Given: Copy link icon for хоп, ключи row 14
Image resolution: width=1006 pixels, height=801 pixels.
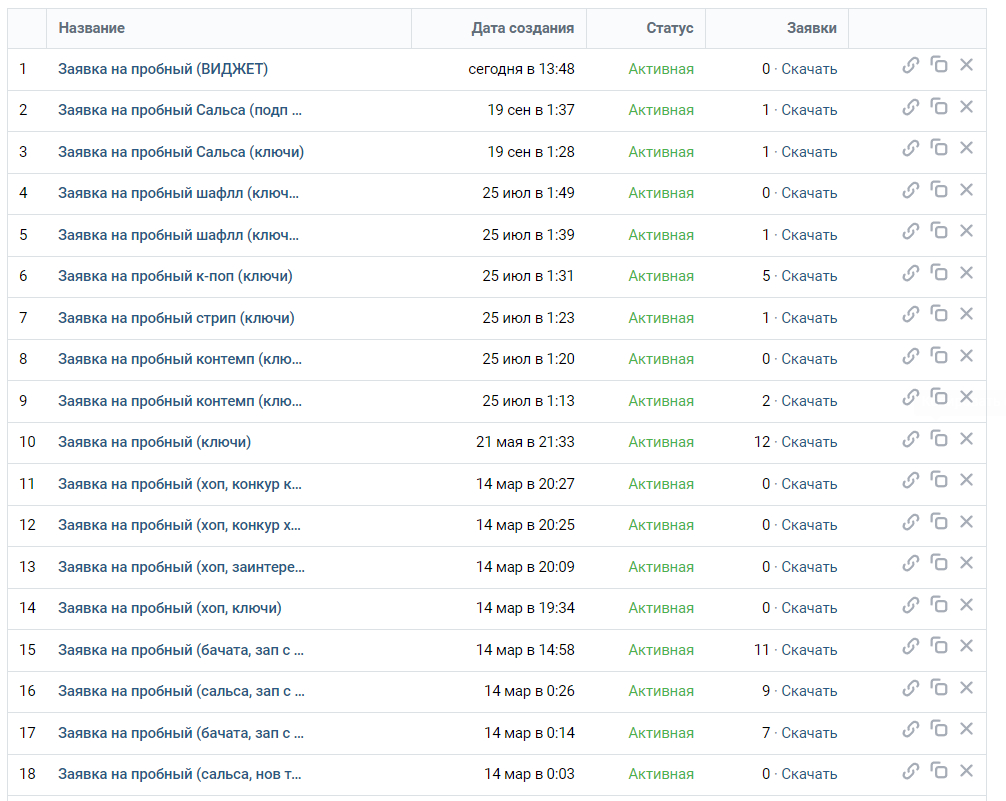Looking at the screenshot, I should coord(911,605).
